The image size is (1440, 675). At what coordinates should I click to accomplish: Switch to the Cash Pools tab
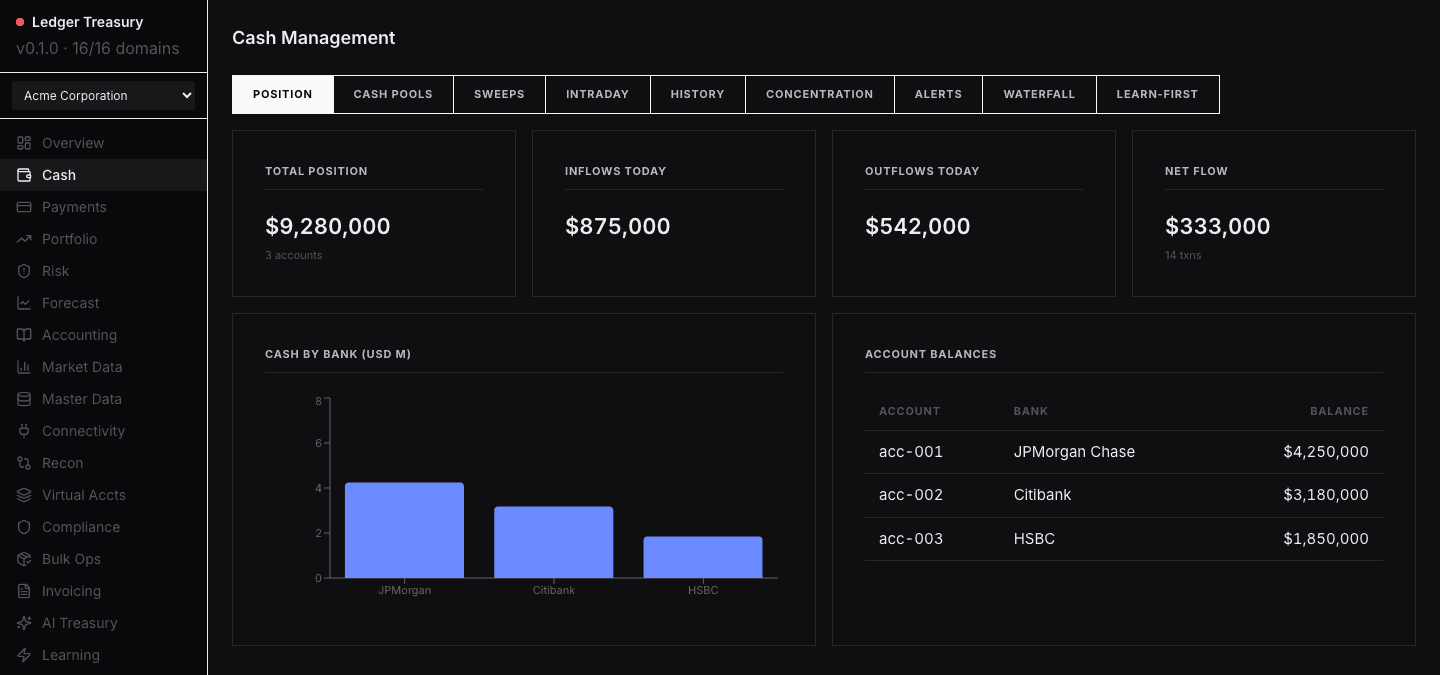(393, 94)
